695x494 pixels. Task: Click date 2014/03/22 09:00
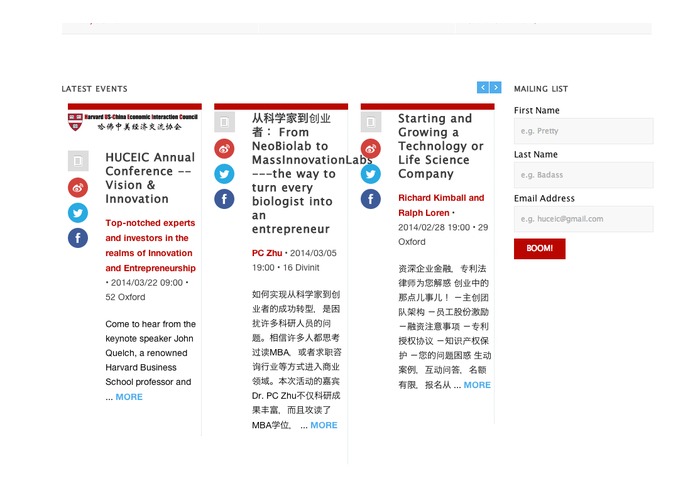[x=146, y=283]
